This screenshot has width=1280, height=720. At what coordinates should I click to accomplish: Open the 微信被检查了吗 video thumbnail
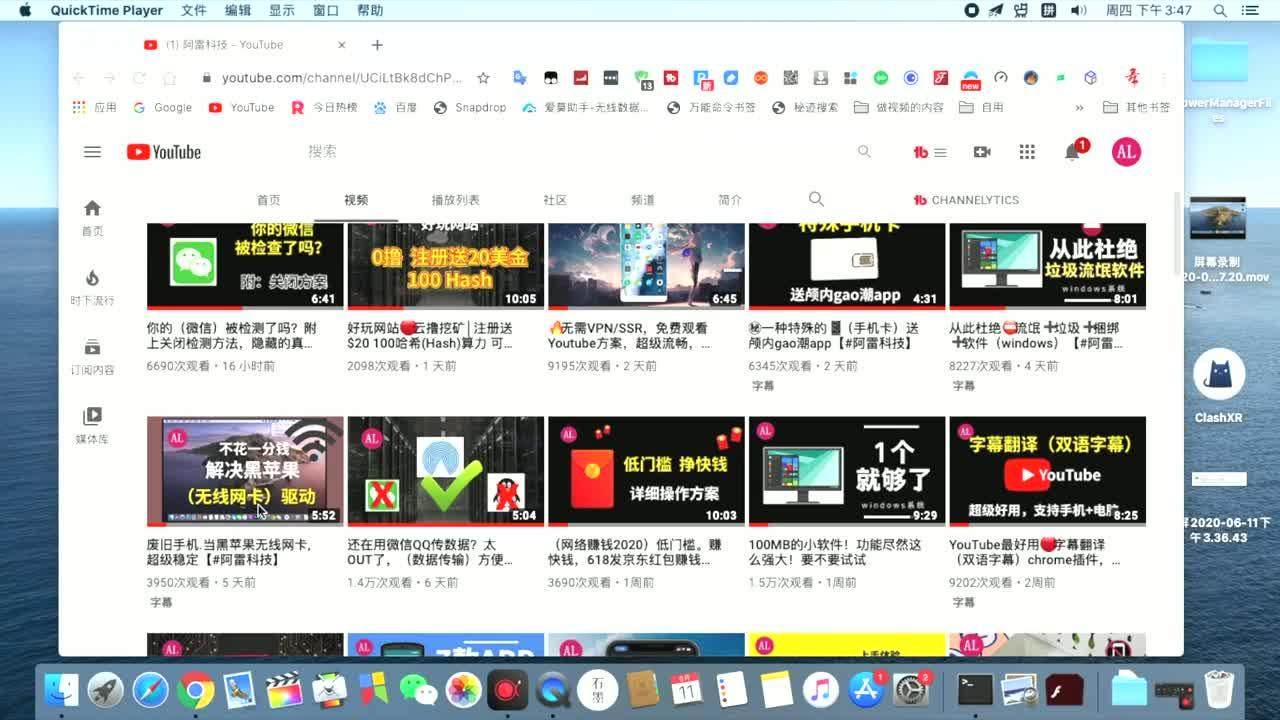pyautogui.click(x=245, y=266)
